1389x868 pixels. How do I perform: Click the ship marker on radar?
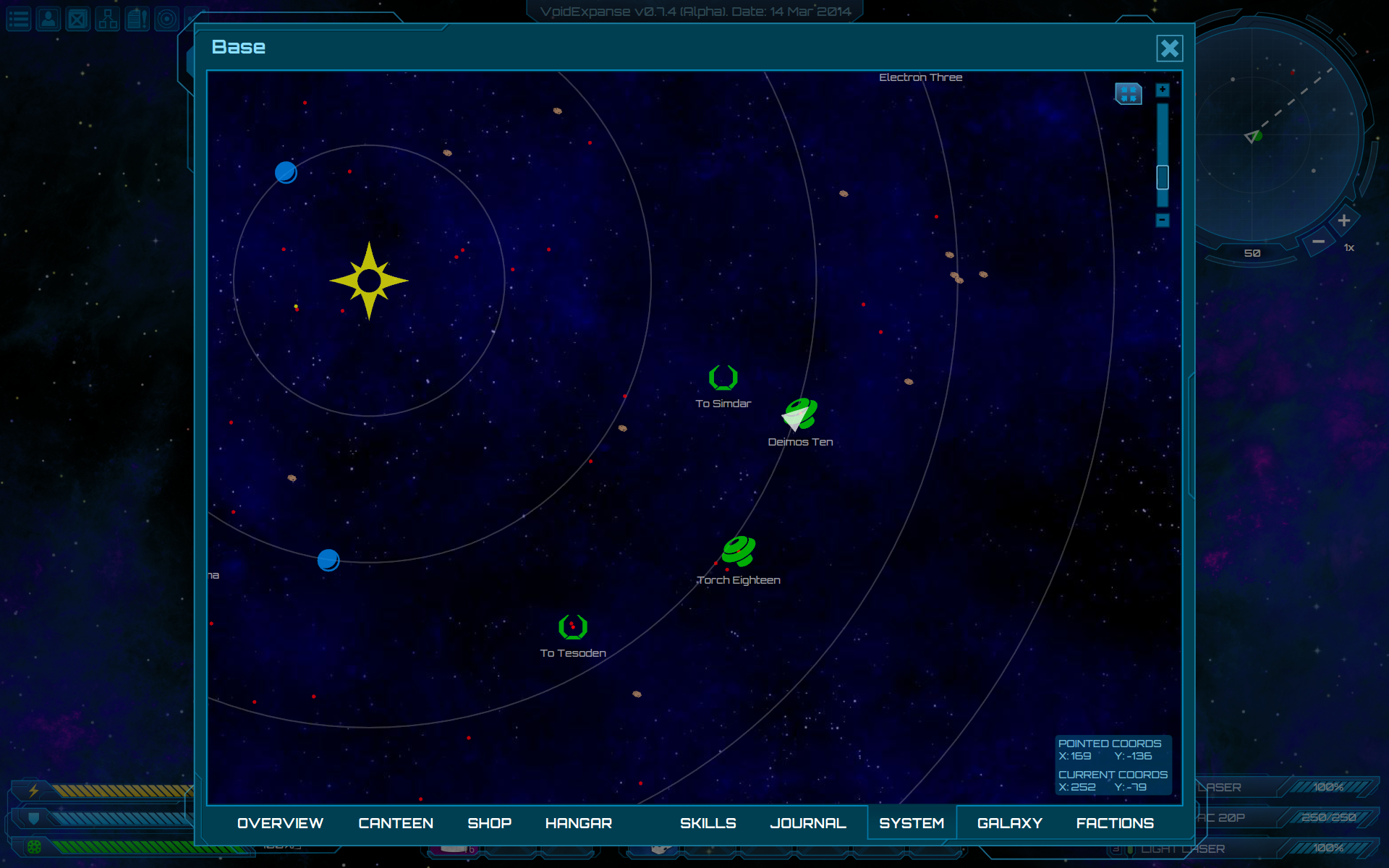[x=1253, y=136]
